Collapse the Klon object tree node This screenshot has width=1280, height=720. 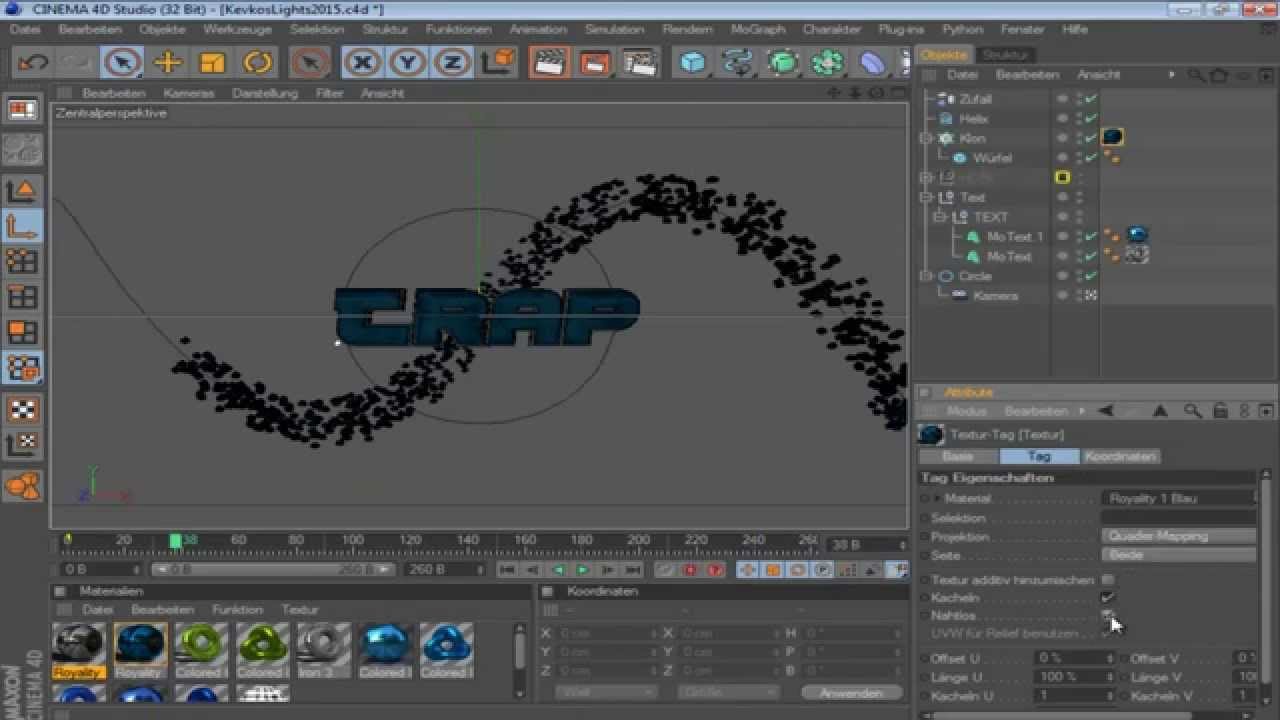926,138
